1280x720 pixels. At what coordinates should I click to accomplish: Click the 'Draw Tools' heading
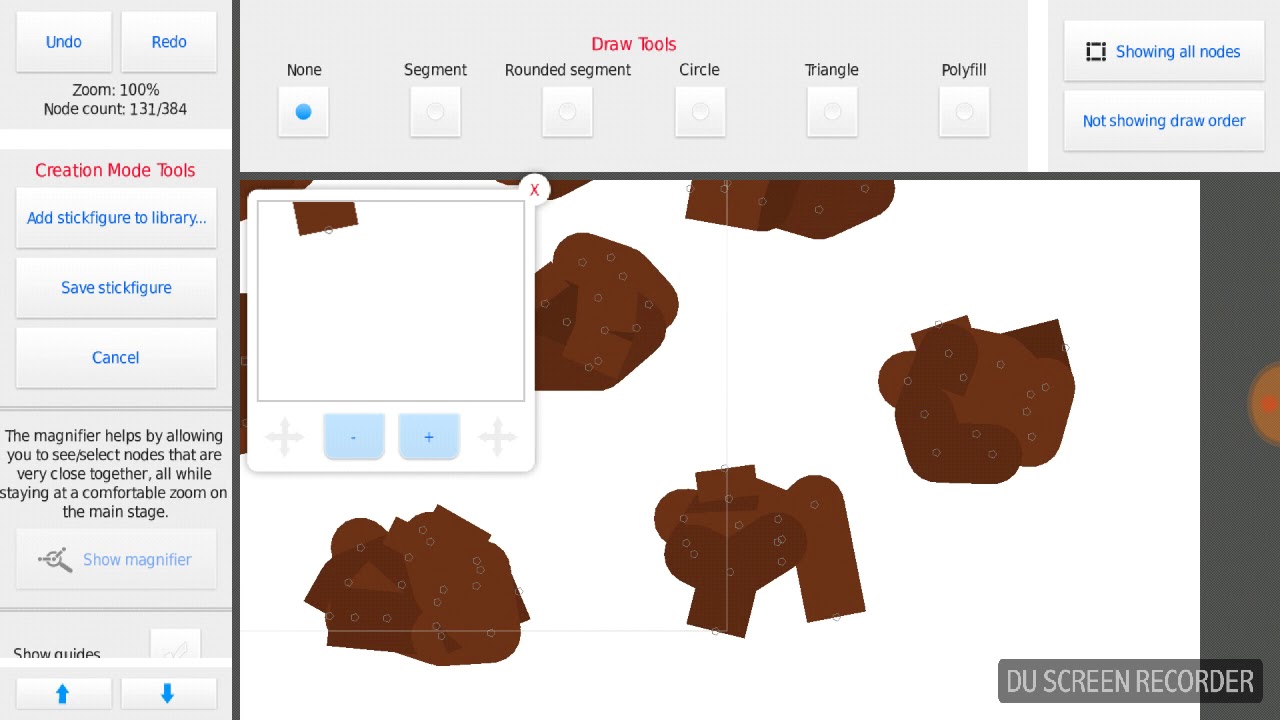(x=634, y=44)
